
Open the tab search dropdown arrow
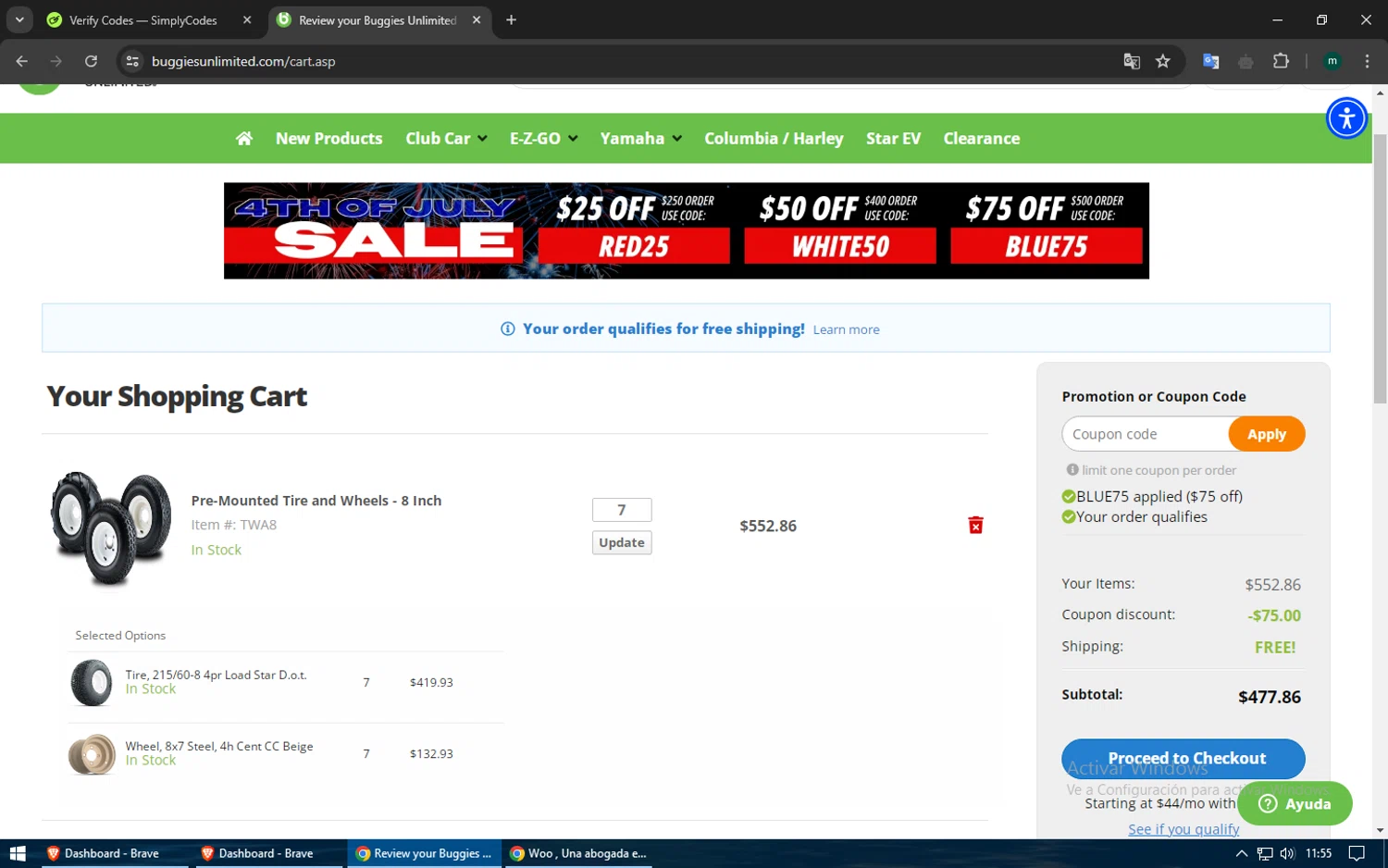[19, 19]
